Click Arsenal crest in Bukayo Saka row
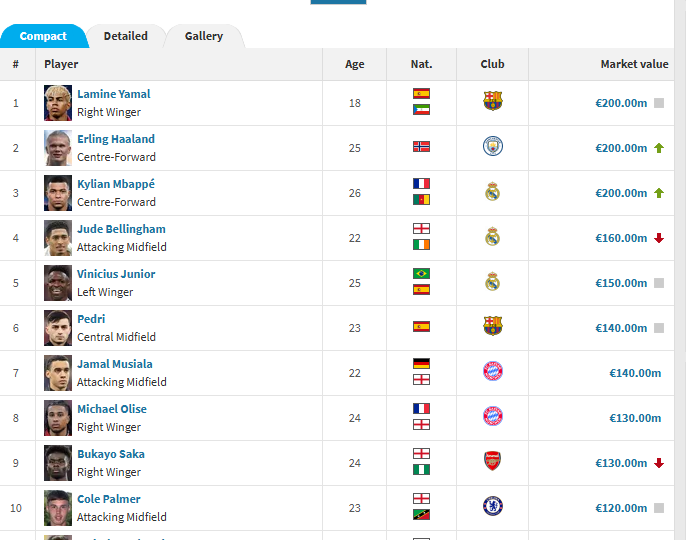The height and width of the screenshot is (540, 686). (x=492, y=461)
